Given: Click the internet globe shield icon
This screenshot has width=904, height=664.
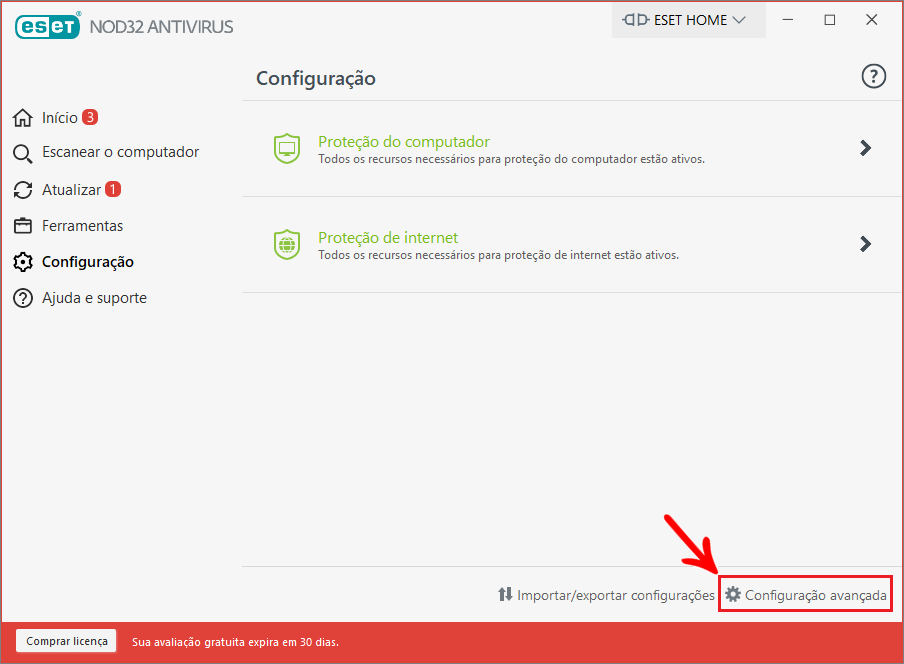Looking at the screenshot, I should click(287, 244).
